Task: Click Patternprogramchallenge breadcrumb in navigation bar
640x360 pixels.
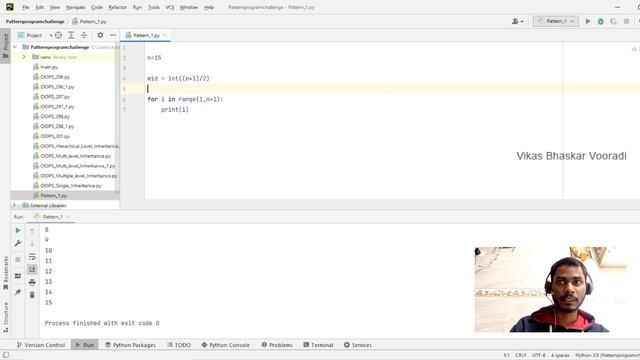Action: (x=35, y=21)
